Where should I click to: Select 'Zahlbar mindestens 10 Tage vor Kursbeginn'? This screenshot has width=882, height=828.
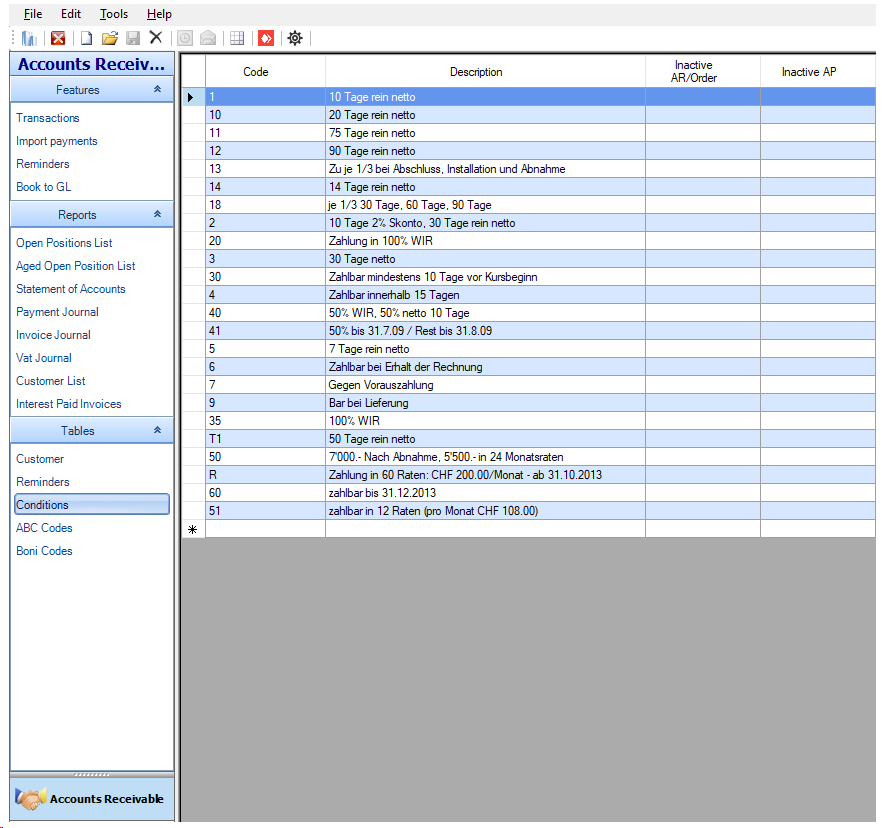(x=485, y=277)
